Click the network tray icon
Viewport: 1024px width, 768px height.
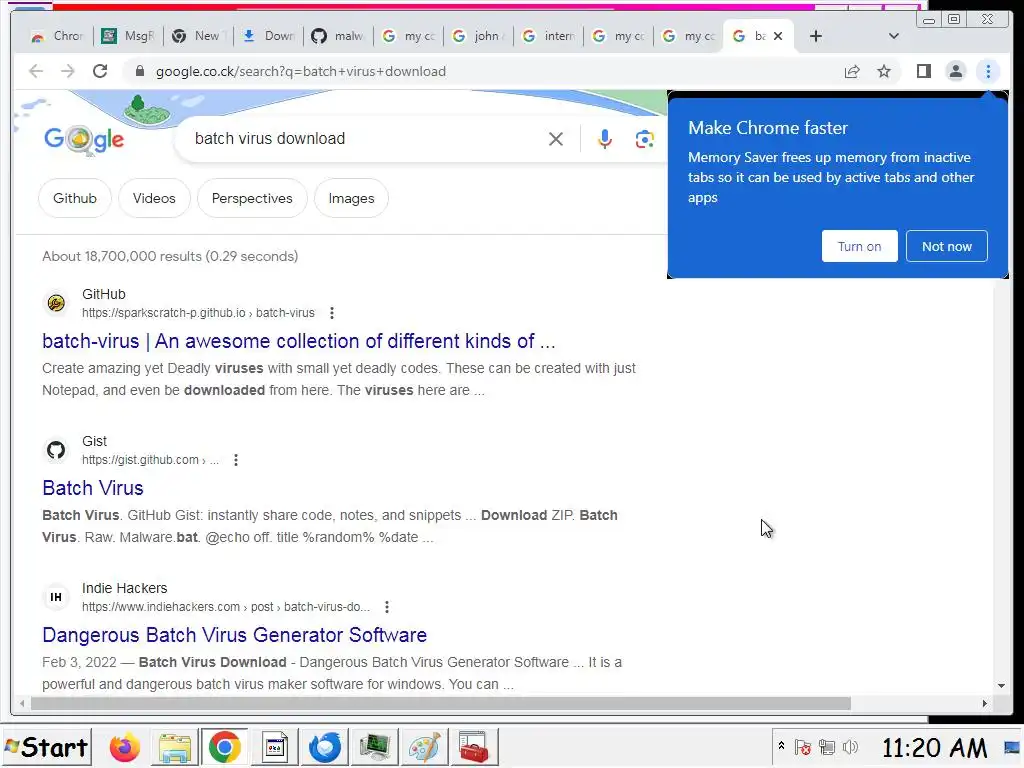click(x=827, y=747)
